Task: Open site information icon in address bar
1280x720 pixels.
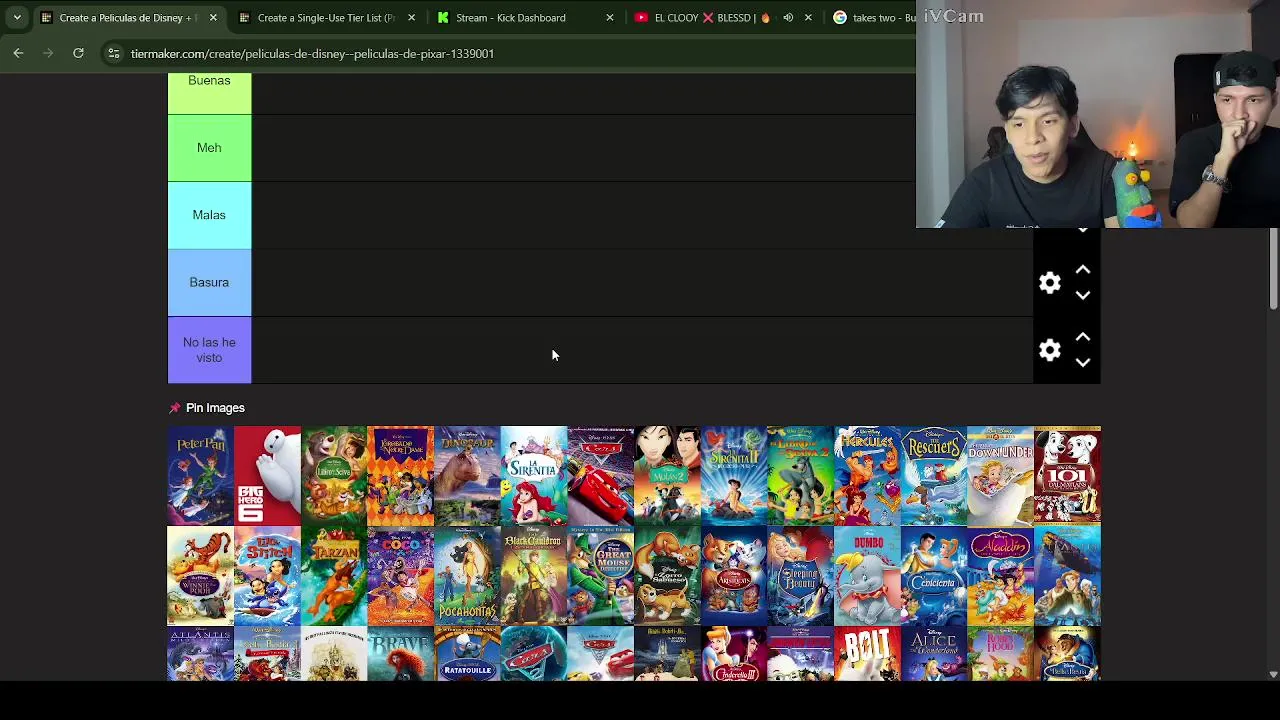Action: click(113, 53)
